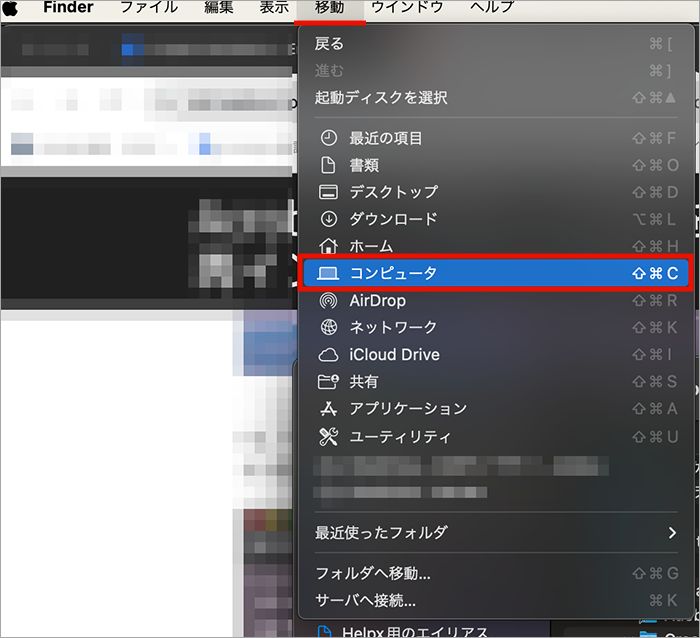Screen dimensions: 700x638
Task: Click the 共有 shared folder icon
Action: [329, 382]
